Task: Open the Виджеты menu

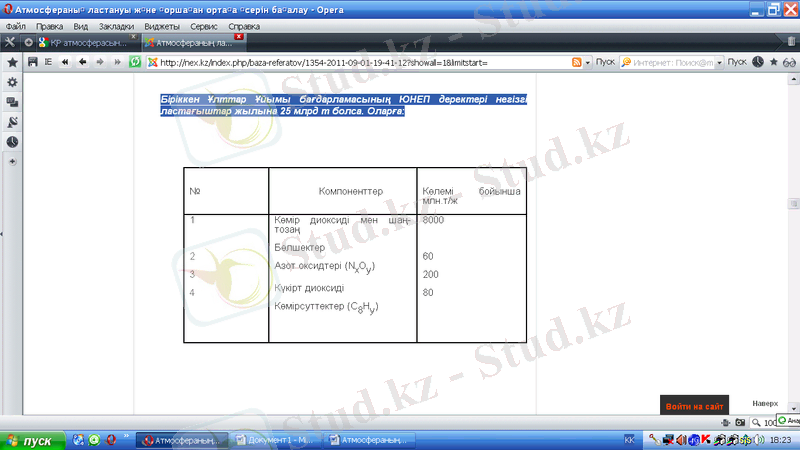Action: tap(162, 26)
